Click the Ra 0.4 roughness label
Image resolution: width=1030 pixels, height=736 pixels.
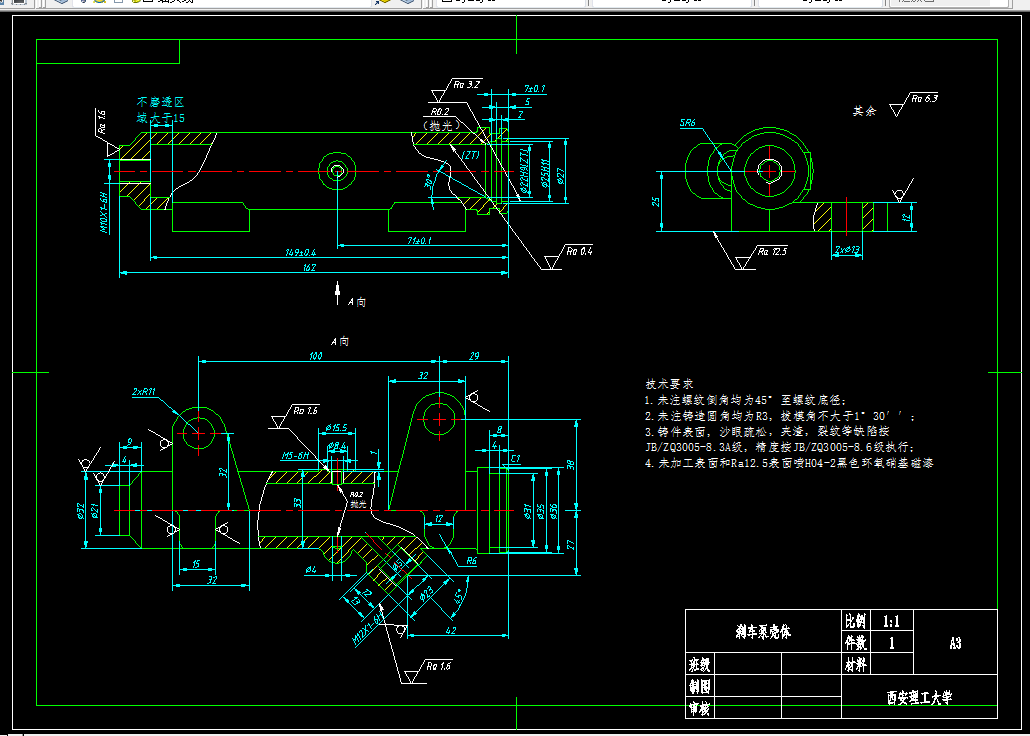point(579,251)
